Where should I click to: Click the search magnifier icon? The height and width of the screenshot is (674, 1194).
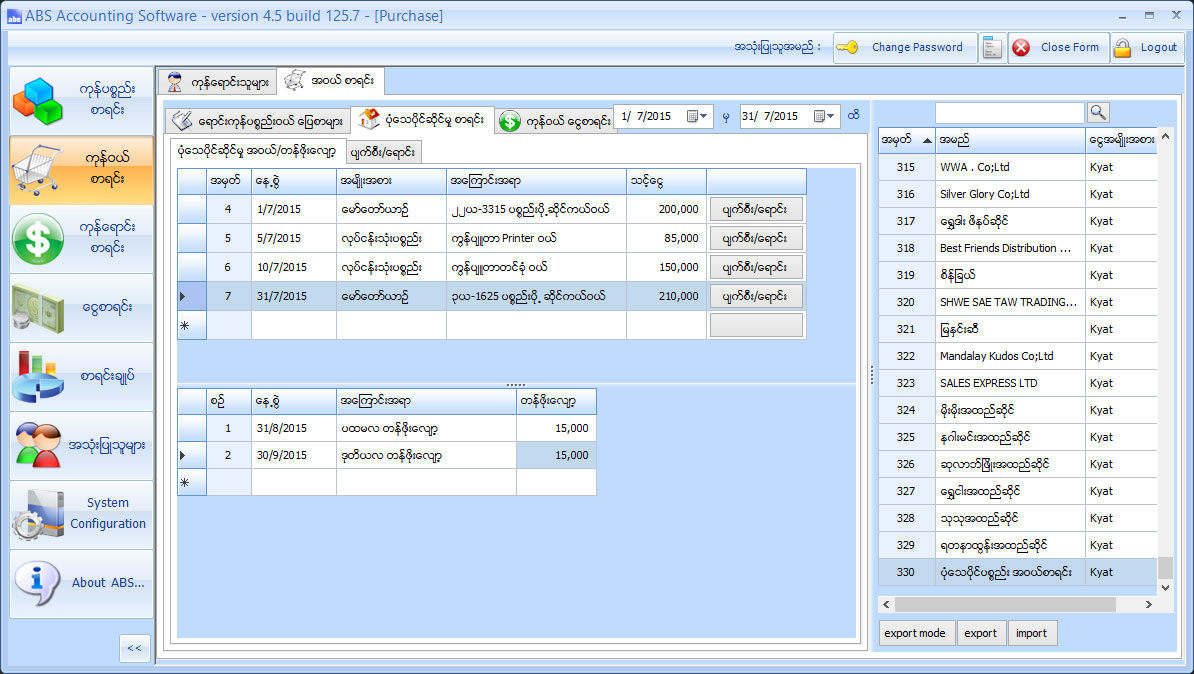point(1098,113)
